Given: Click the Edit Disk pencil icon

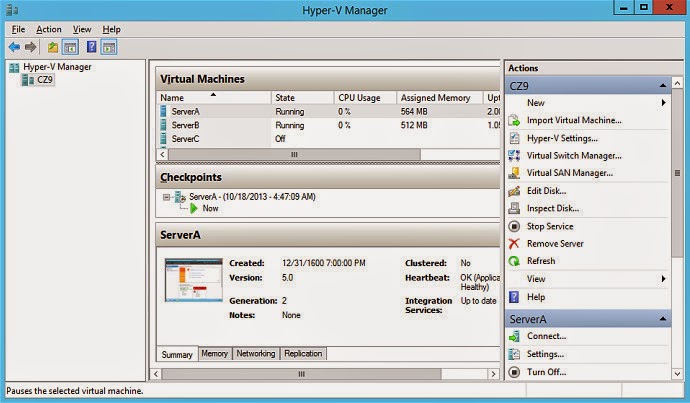Looking at the screenshot, I should (514, 191).
